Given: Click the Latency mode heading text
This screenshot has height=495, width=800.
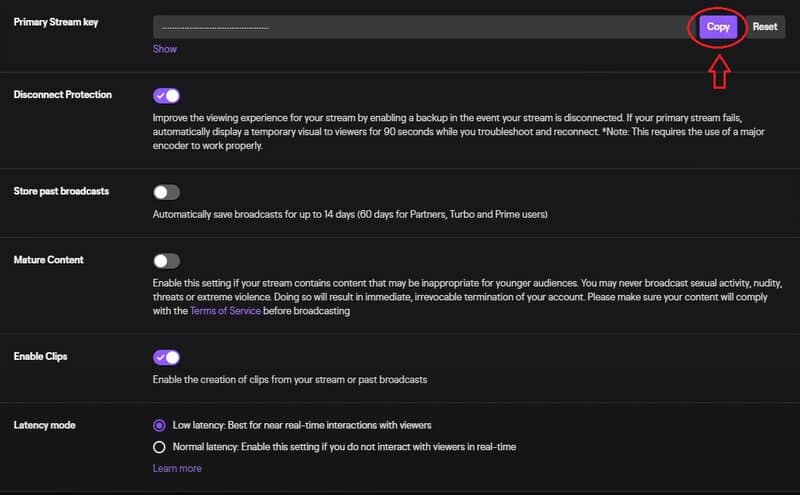Looking at the screenshot, I should [44, 425].
